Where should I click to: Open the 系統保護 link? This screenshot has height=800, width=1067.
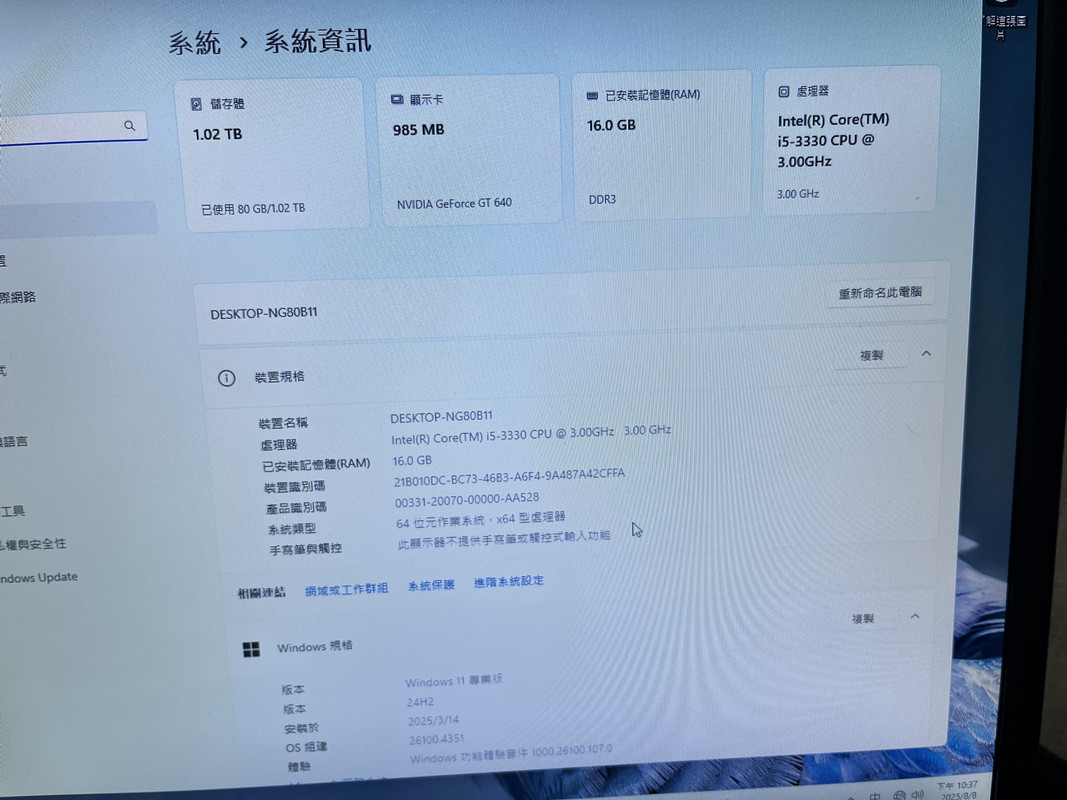431,585
